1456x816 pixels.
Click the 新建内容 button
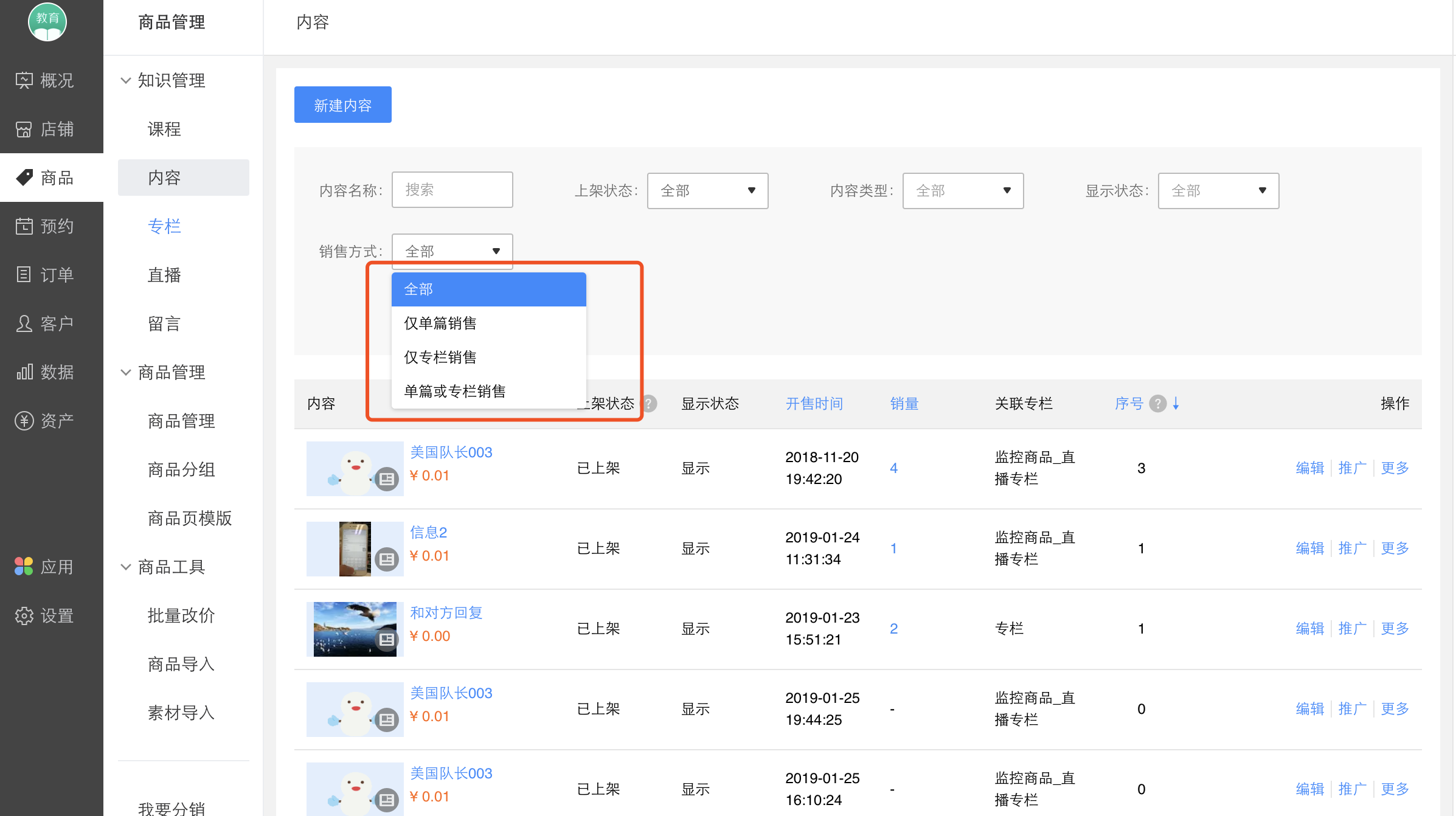click(343, 105)
